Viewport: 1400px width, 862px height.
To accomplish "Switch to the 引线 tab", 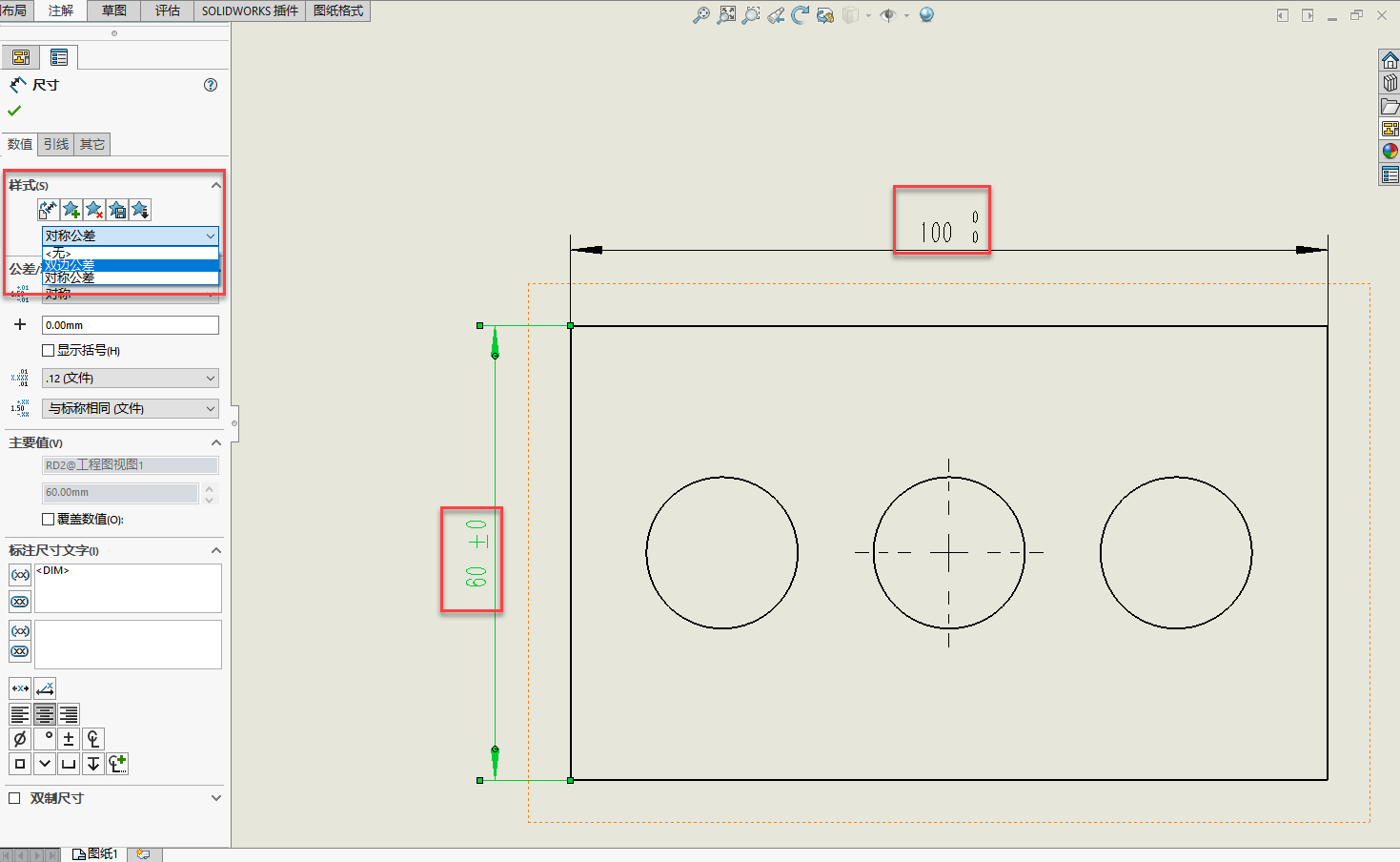I will click(x=56, y=144).
